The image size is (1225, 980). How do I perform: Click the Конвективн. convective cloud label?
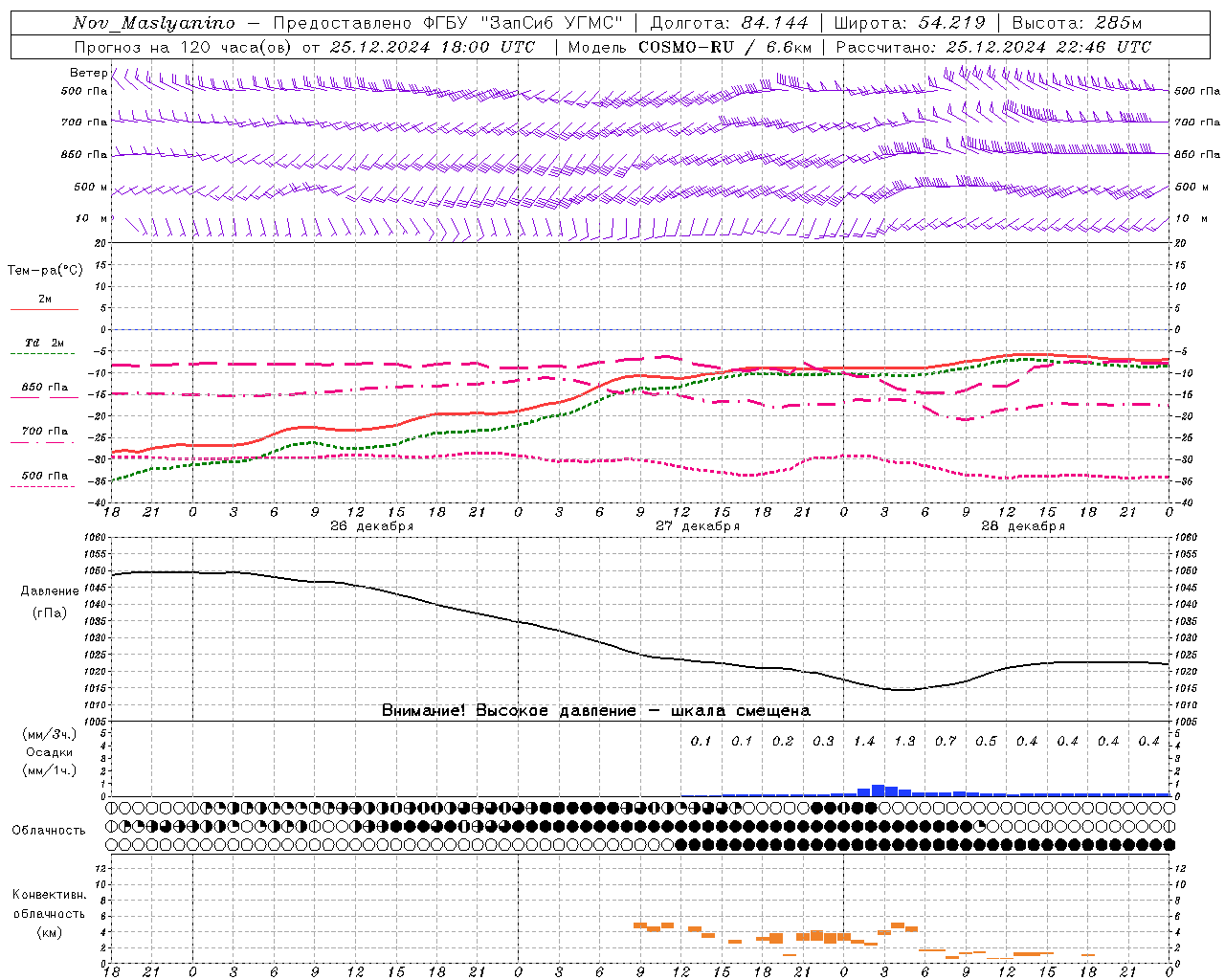click(49, 895)
